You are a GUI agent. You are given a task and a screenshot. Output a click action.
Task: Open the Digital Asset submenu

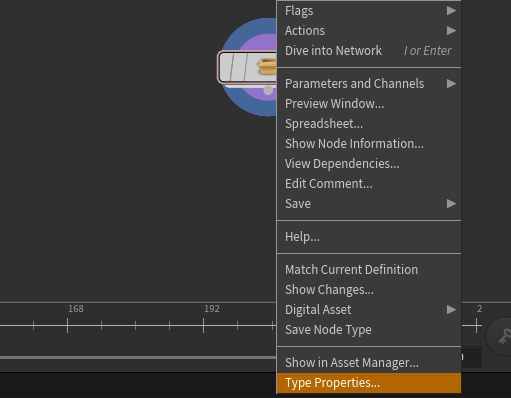[369, 310]
